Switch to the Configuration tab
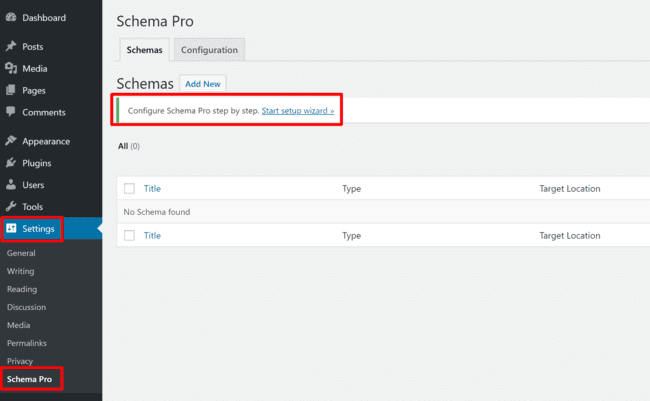650x401 pixels. (x=209, y=50)
